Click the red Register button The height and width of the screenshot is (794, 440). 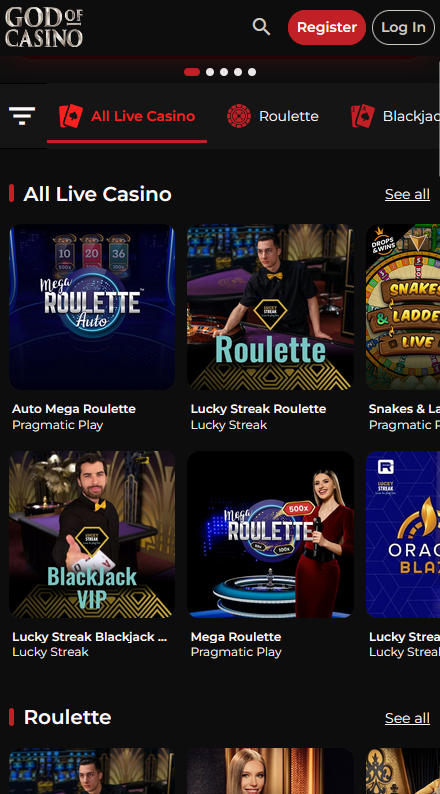tap(327, 27)
